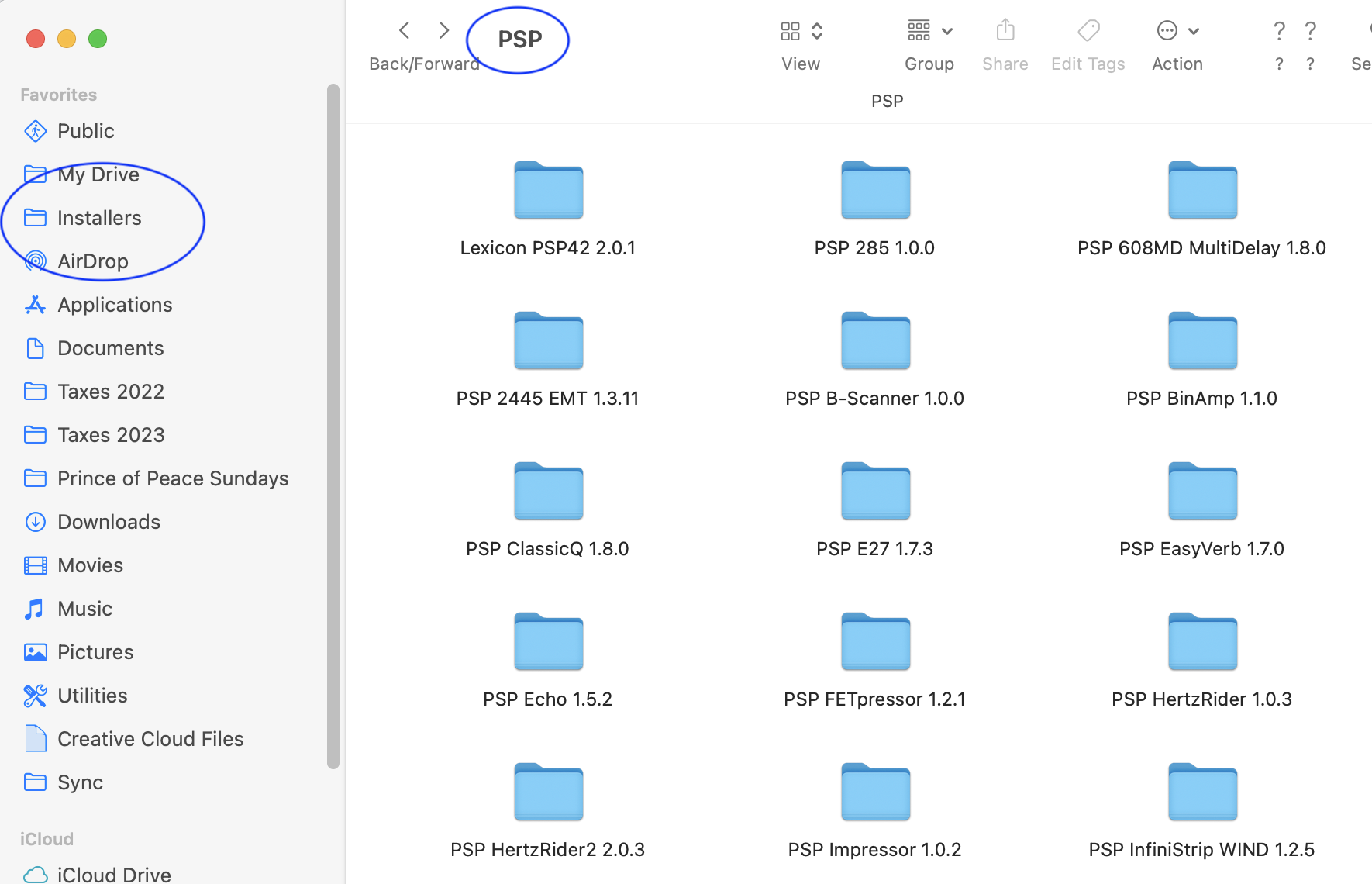Click the Favorites section header
The image size is (1372, 884).
pos(59,95)
